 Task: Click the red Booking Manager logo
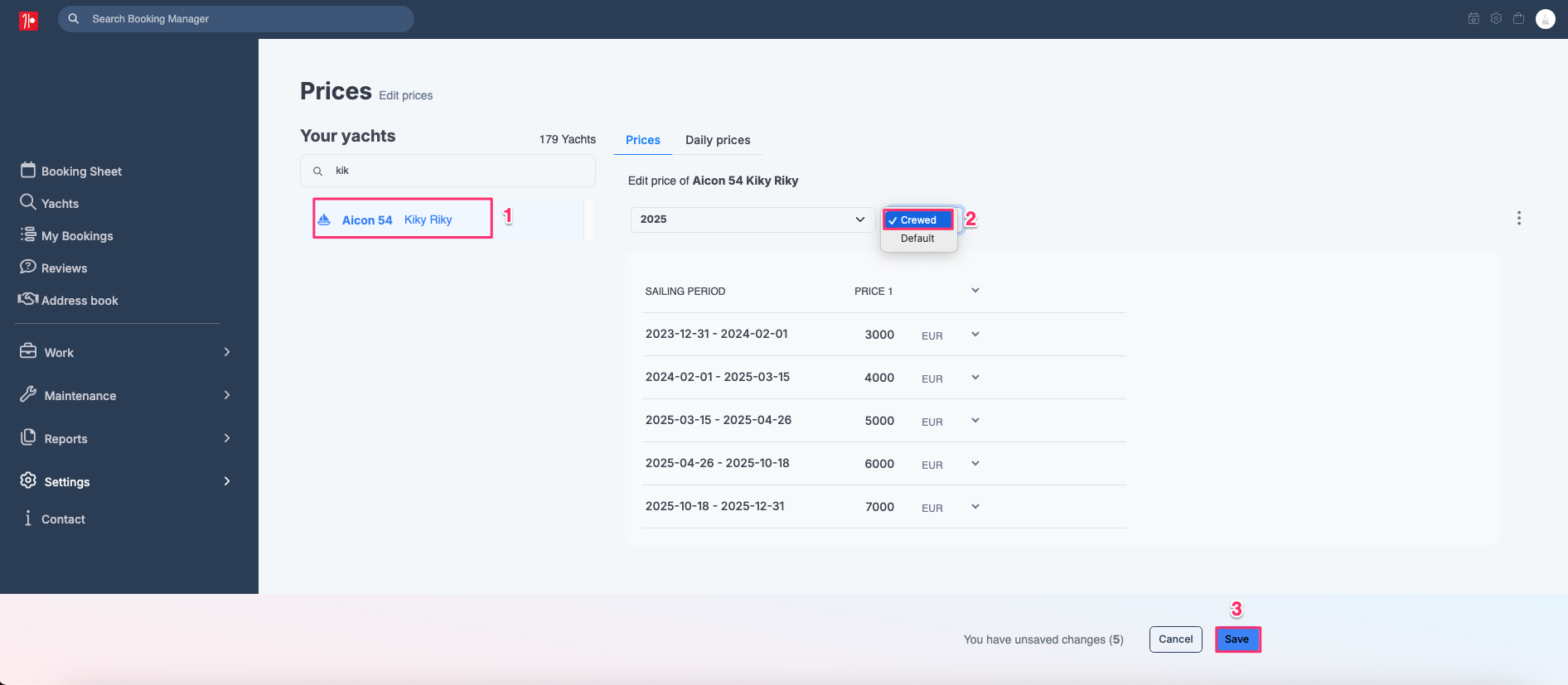[28, 21]
